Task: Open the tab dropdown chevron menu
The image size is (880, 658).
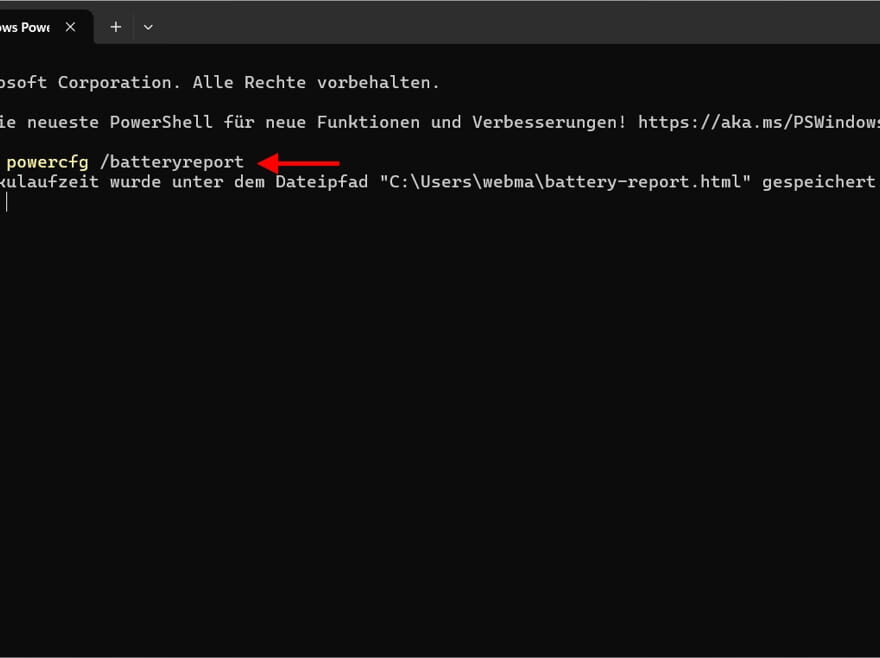Action: click(148, 27)
